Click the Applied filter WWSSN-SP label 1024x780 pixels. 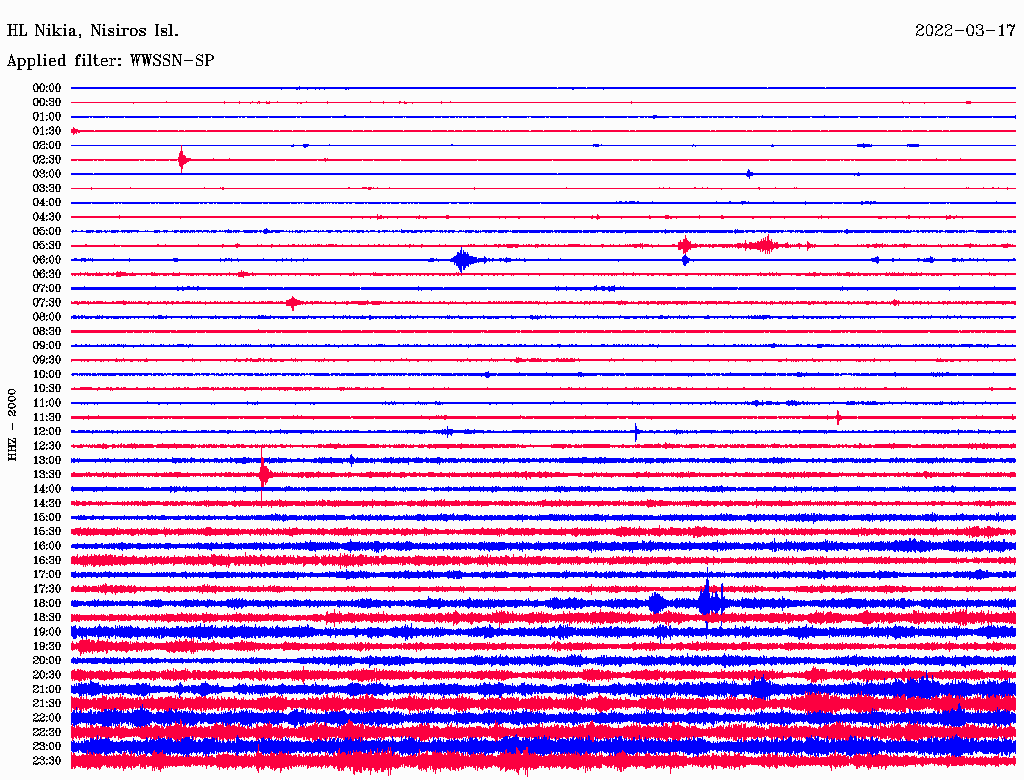110,61
